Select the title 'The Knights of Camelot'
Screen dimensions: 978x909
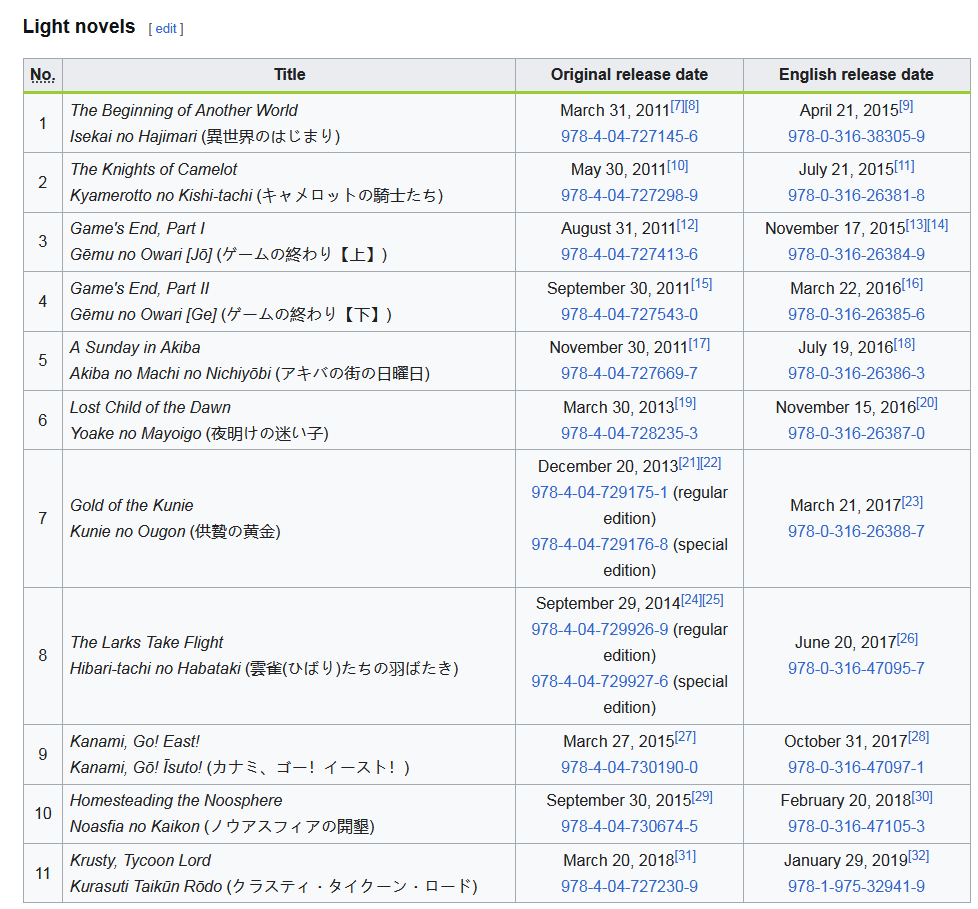point(153,170)
